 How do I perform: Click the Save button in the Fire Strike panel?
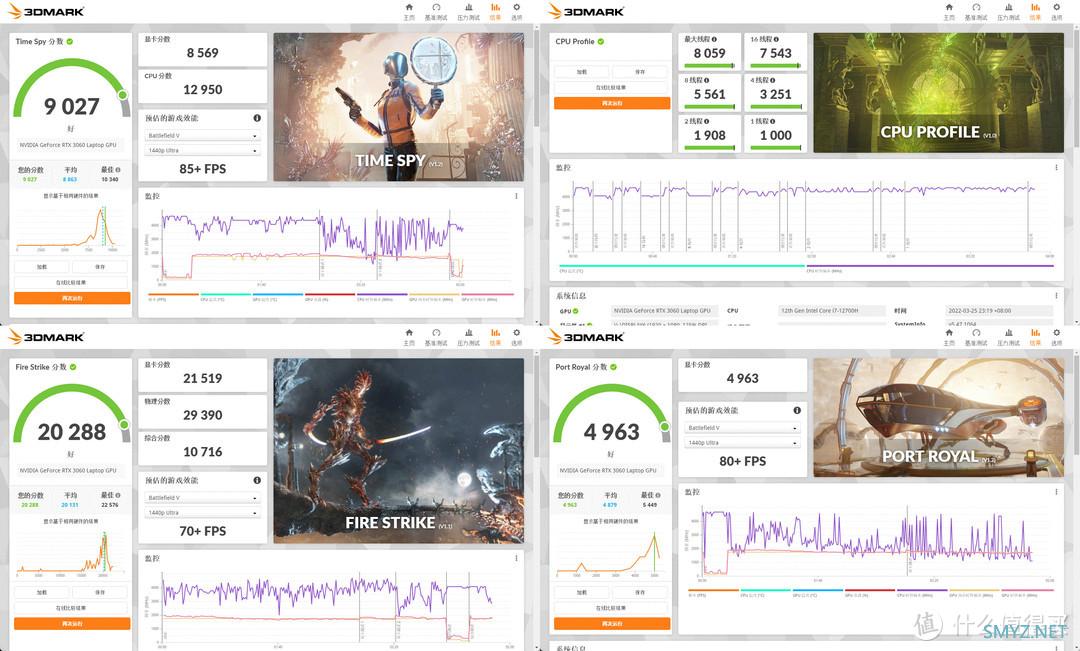tap(101, 592)
